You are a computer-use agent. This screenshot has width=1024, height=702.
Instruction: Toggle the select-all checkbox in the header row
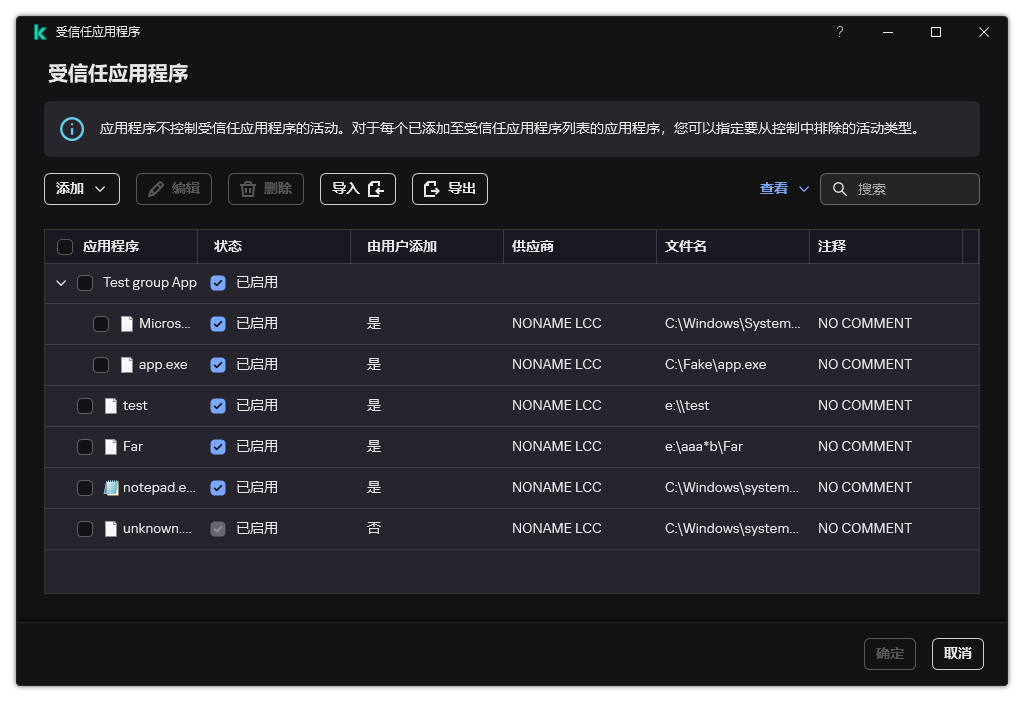point(65,246)
